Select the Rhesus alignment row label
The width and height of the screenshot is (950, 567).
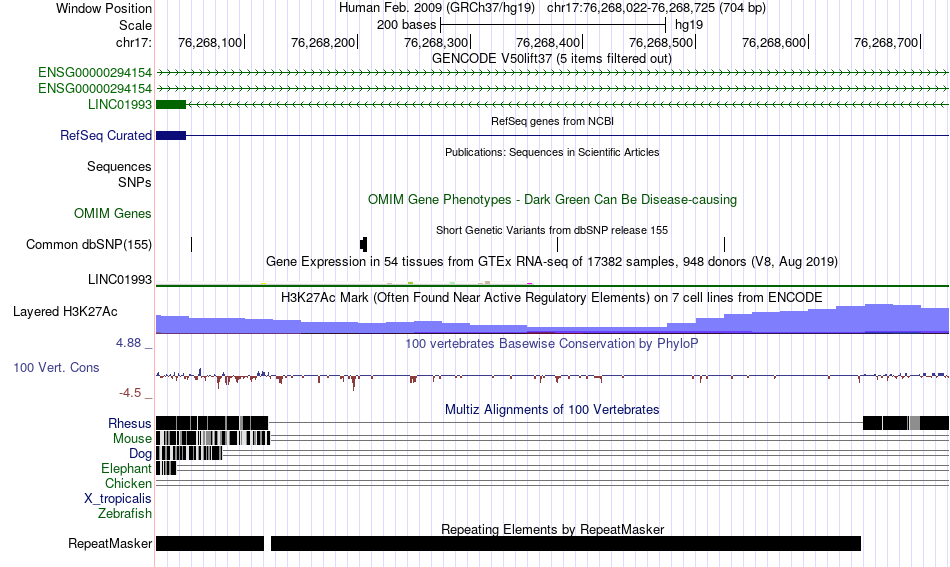point(130,423)
